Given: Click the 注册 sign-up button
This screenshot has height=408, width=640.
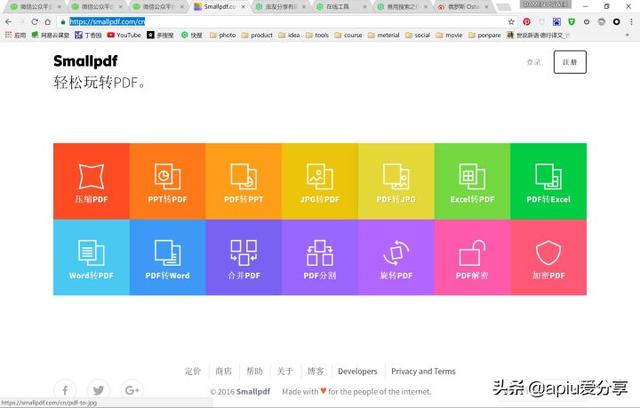Looking at the screenshot, I should click(x=570, y=62).
